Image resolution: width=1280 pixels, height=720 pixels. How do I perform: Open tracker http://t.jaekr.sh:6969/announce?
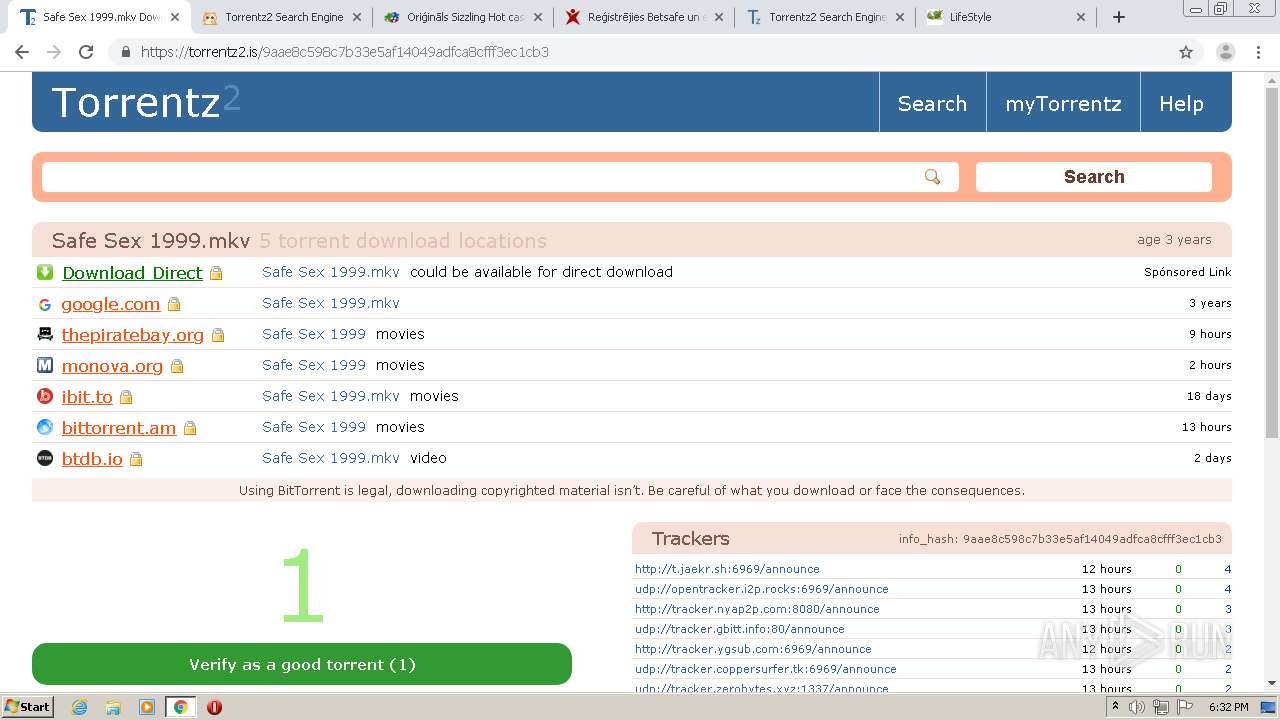tap(727, 569)
